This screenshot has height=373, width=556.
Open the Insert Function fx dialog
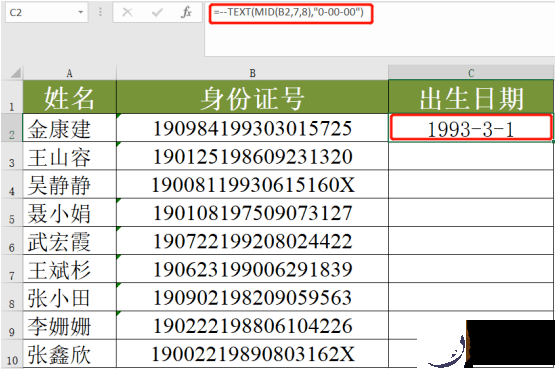coord(186,12)
